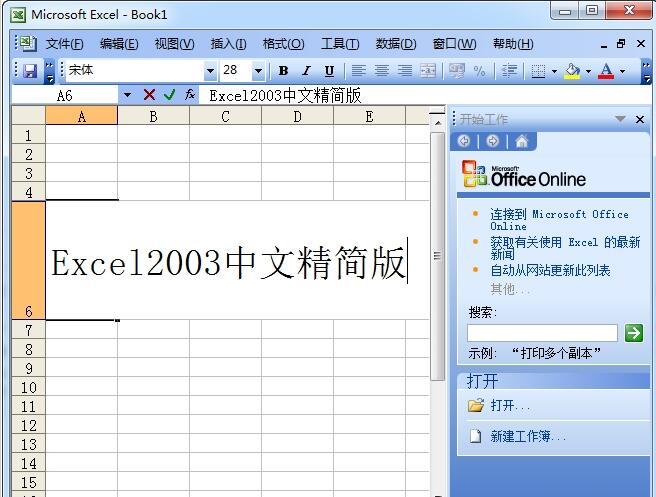Viewport: 656px width, 497px height.
Task: Open the 帮助(H) menu
Action: (x=513, y=44)
